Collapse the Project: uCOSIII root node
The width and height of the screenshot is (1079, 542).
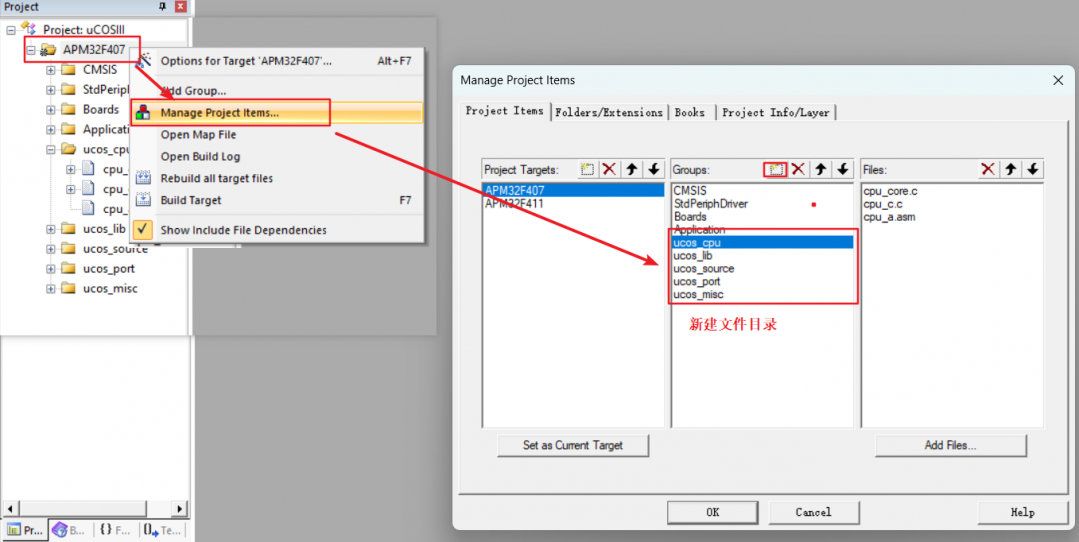pyautogui.click(x=11, y=30)
